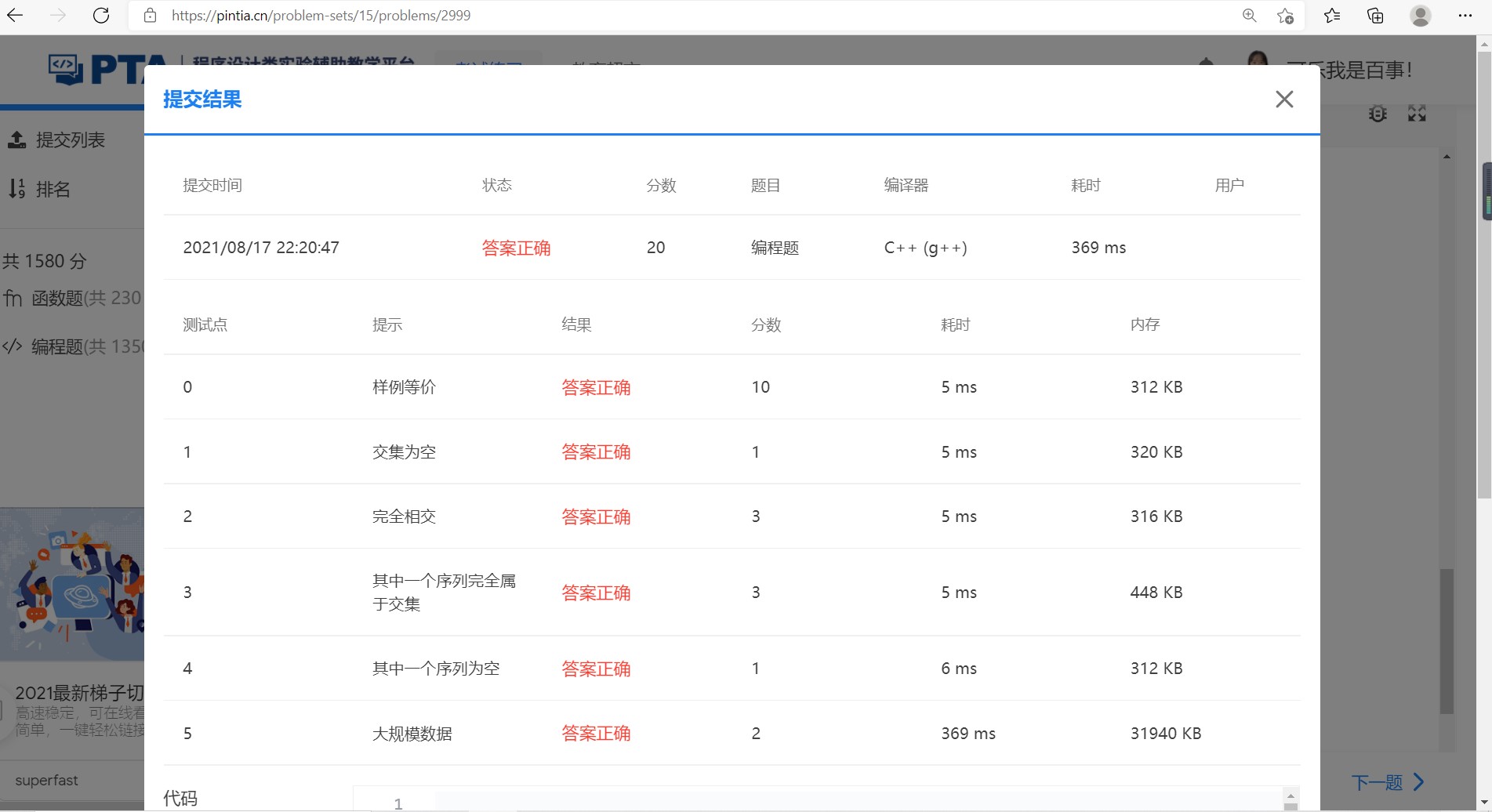Click memory value 448 KB
The width and height of the screenshot is (1492, 812).
point(1156,593)
